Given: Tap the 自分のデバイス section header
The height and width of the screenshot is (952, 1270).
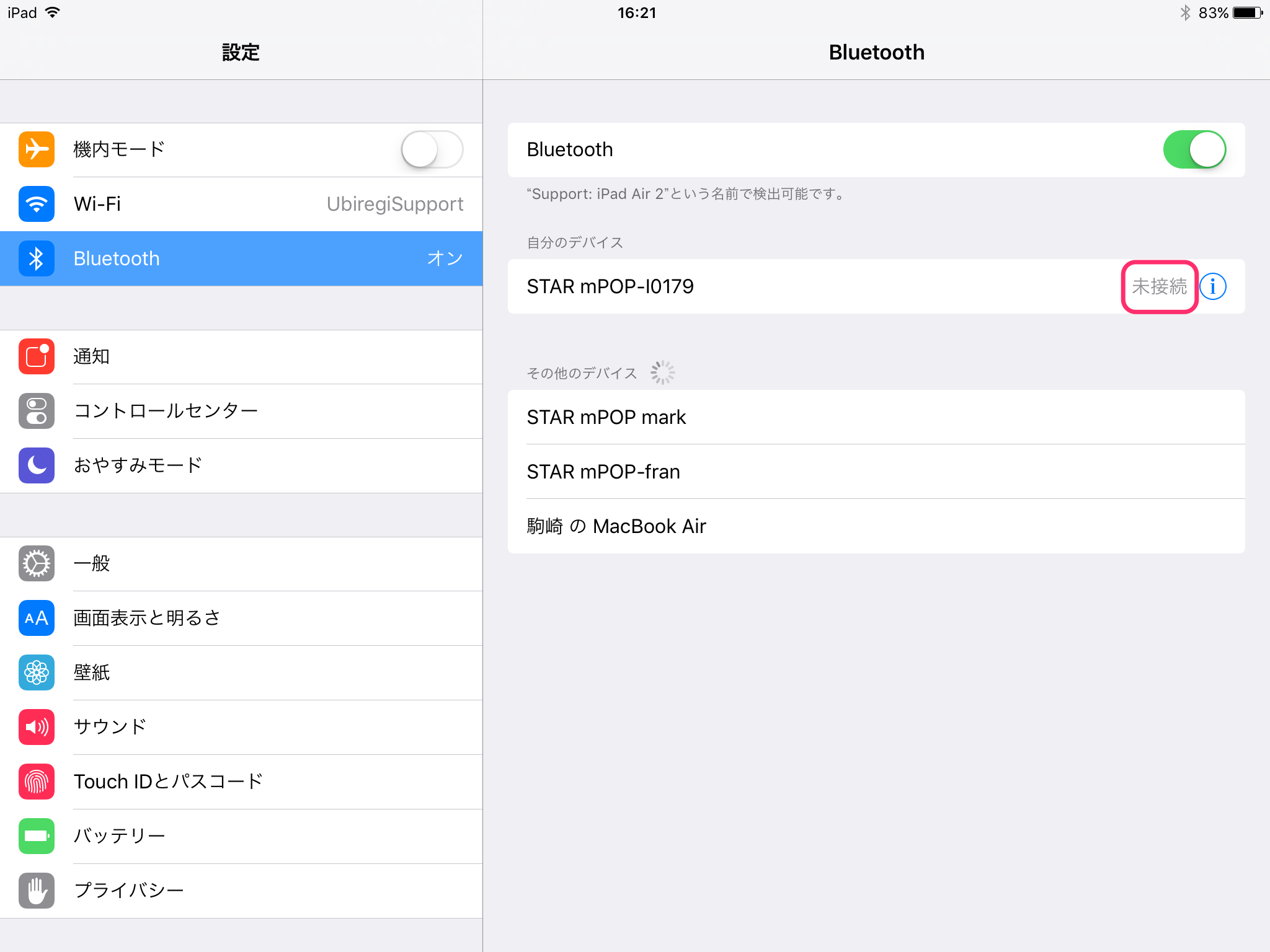Looking at the screenshot, I should 575,242.
